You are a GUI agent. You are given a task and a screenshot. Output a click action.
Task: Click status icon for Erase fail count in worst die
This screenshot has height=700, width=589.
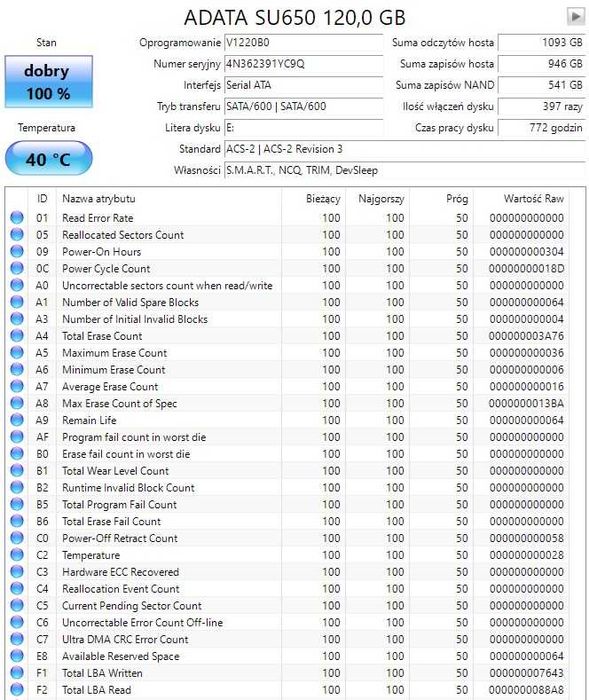click(17, 453)
